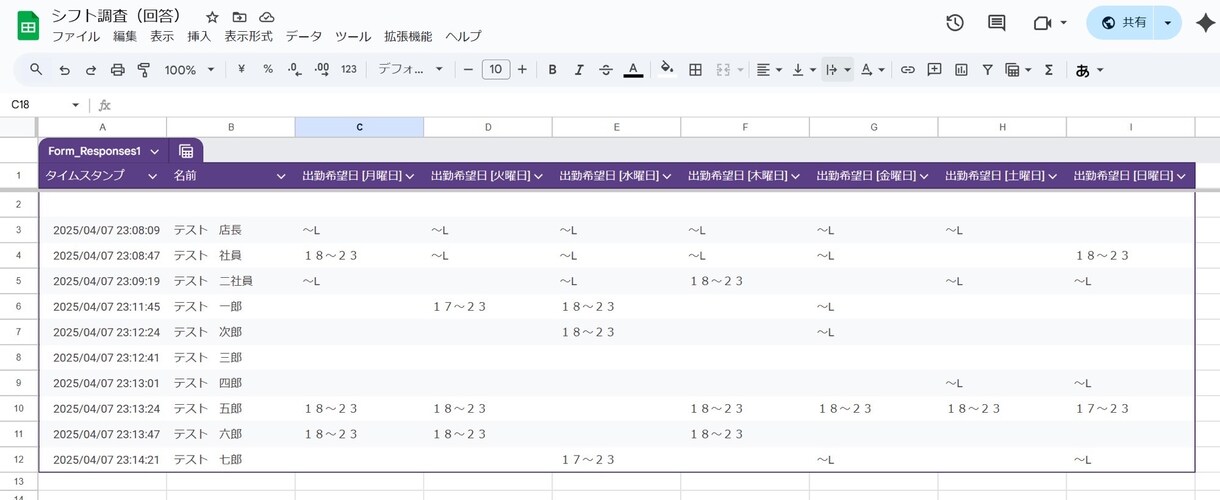
Task: Open the 編集 menu
Action: (x=125, y=36)
